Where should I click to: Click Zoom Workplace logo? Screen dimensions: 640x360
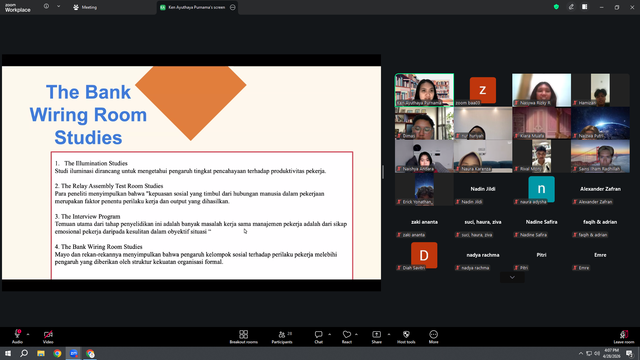pyautogui.click(x=18, y=8)
